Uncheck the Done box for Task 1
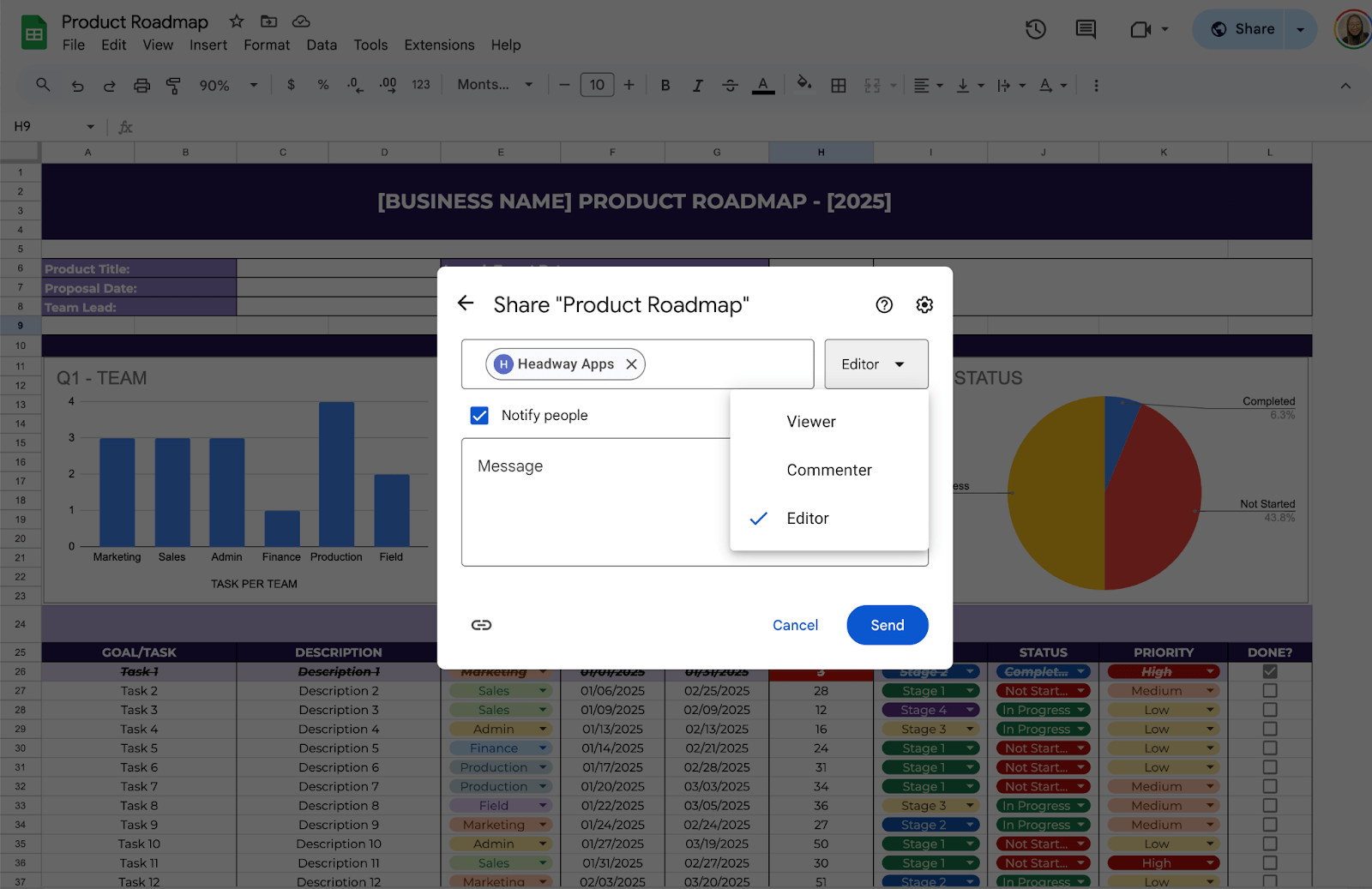 pyautogui.click(x=1269, y=672)
